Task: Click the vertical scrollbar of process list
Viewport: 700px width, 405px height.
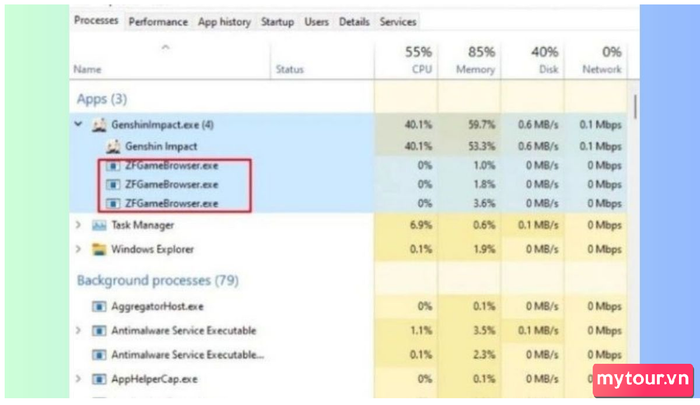Action: click(x=636, y=105)
